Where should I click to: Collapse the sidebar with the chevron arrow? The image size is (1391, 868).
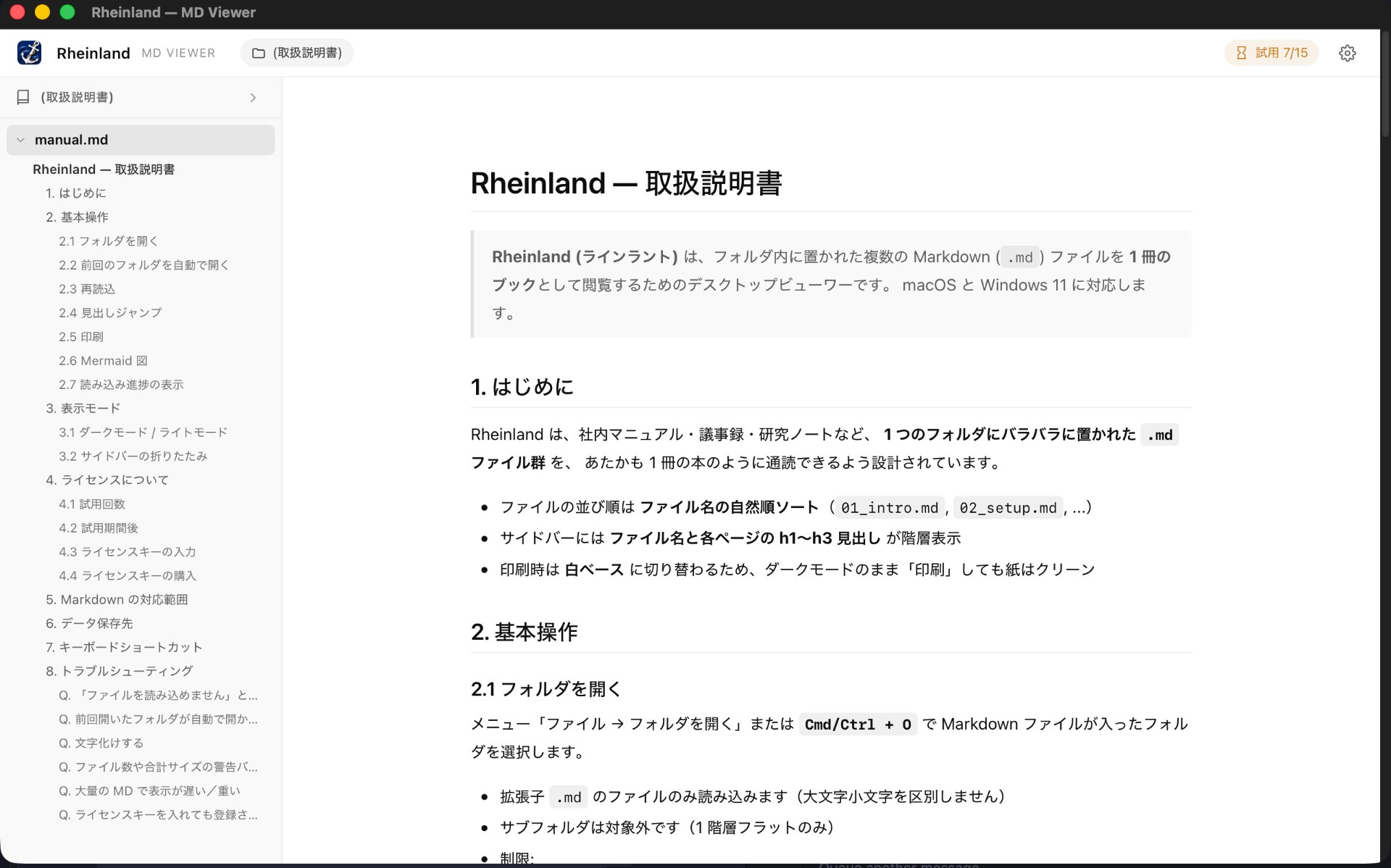tap(253, 97)
